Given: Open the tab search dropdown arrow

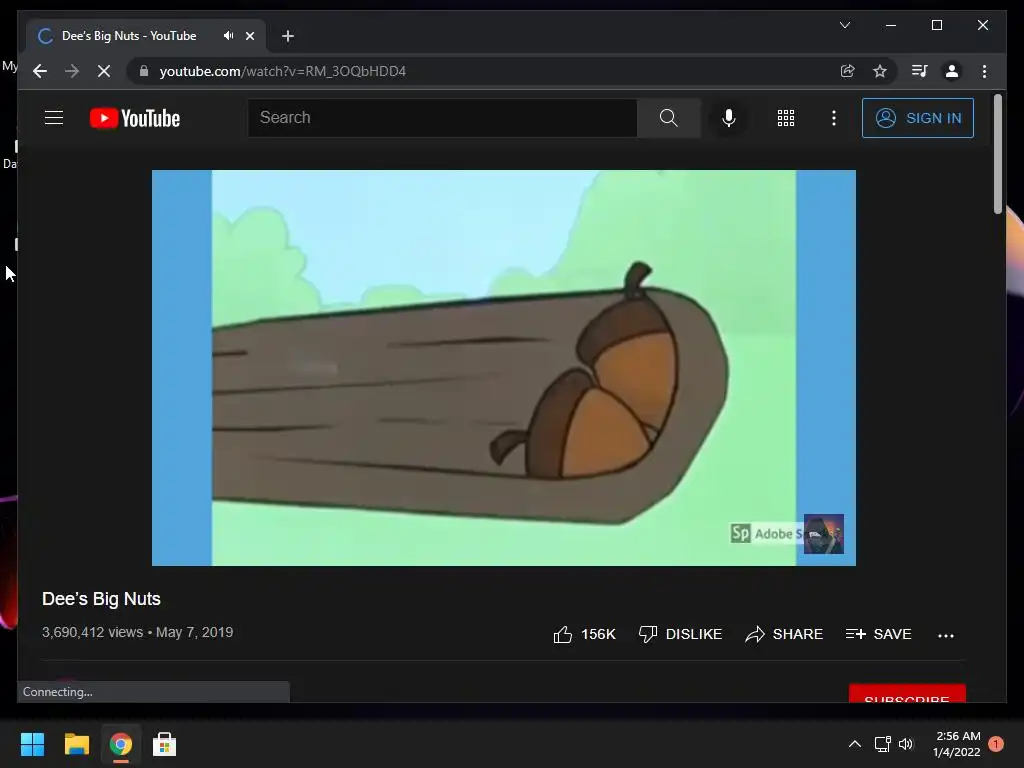Looking at the screenshot, I should pos(844,25).
